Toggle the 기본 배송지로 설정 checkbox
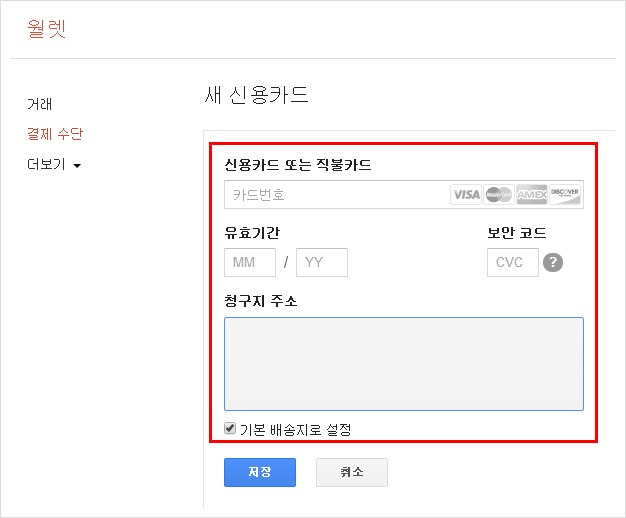This screenshot has height=518, width=626. coord(230,428)
